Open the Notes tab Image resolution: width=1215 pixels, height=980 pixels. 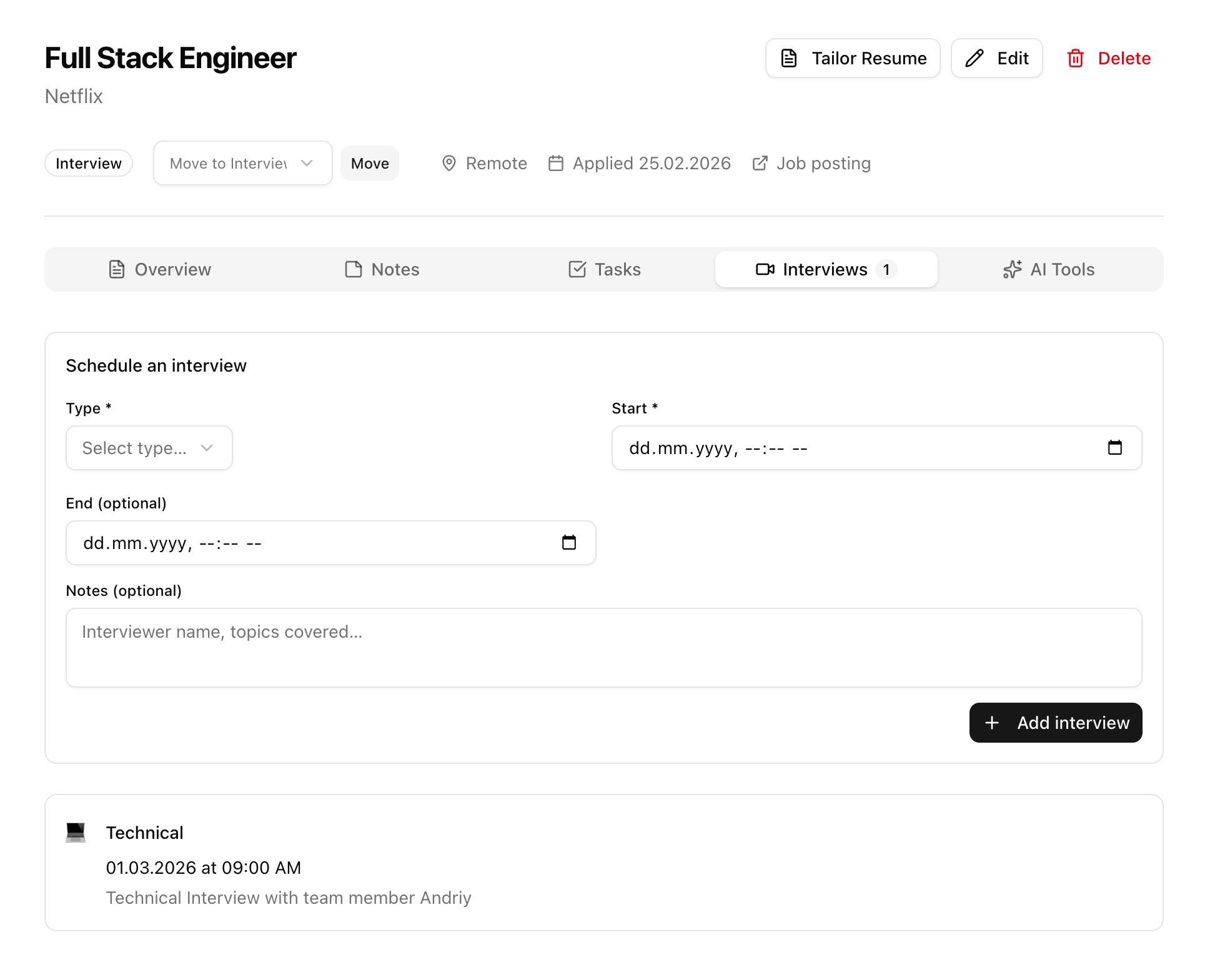point(382,269)
